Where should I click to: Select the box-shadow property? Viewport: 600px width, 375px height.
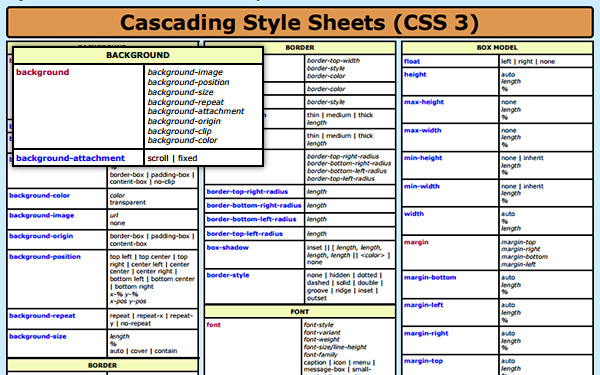228,248
